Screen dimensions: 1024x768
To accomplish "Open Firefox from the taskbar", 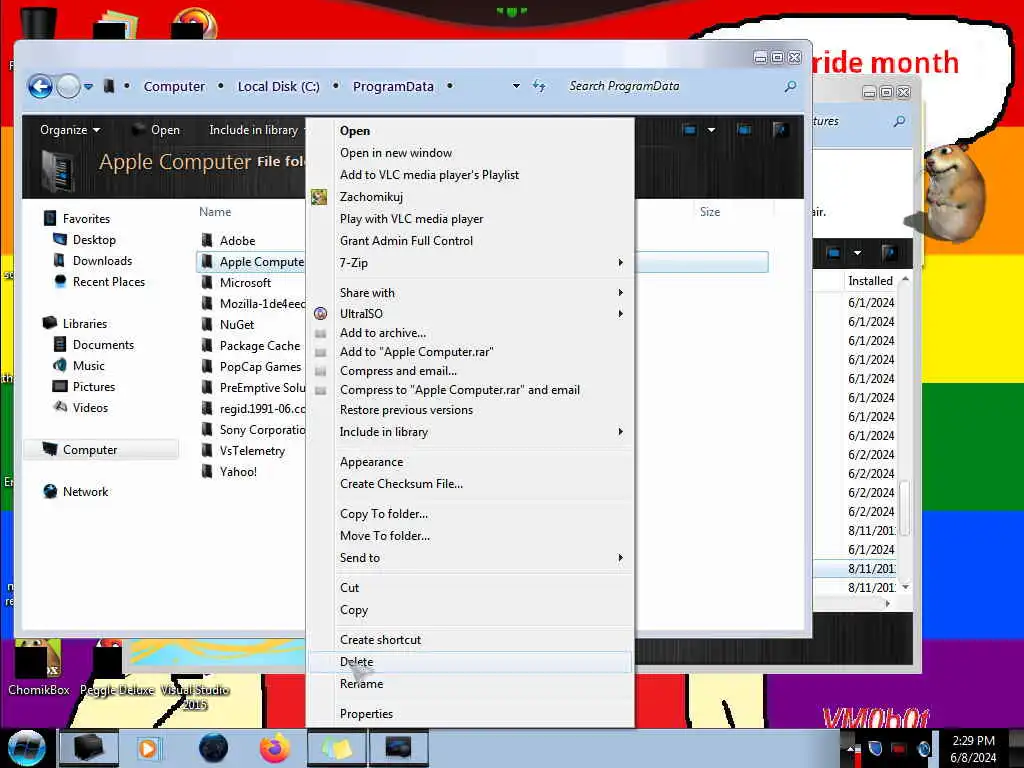I will tap(275, 748).
